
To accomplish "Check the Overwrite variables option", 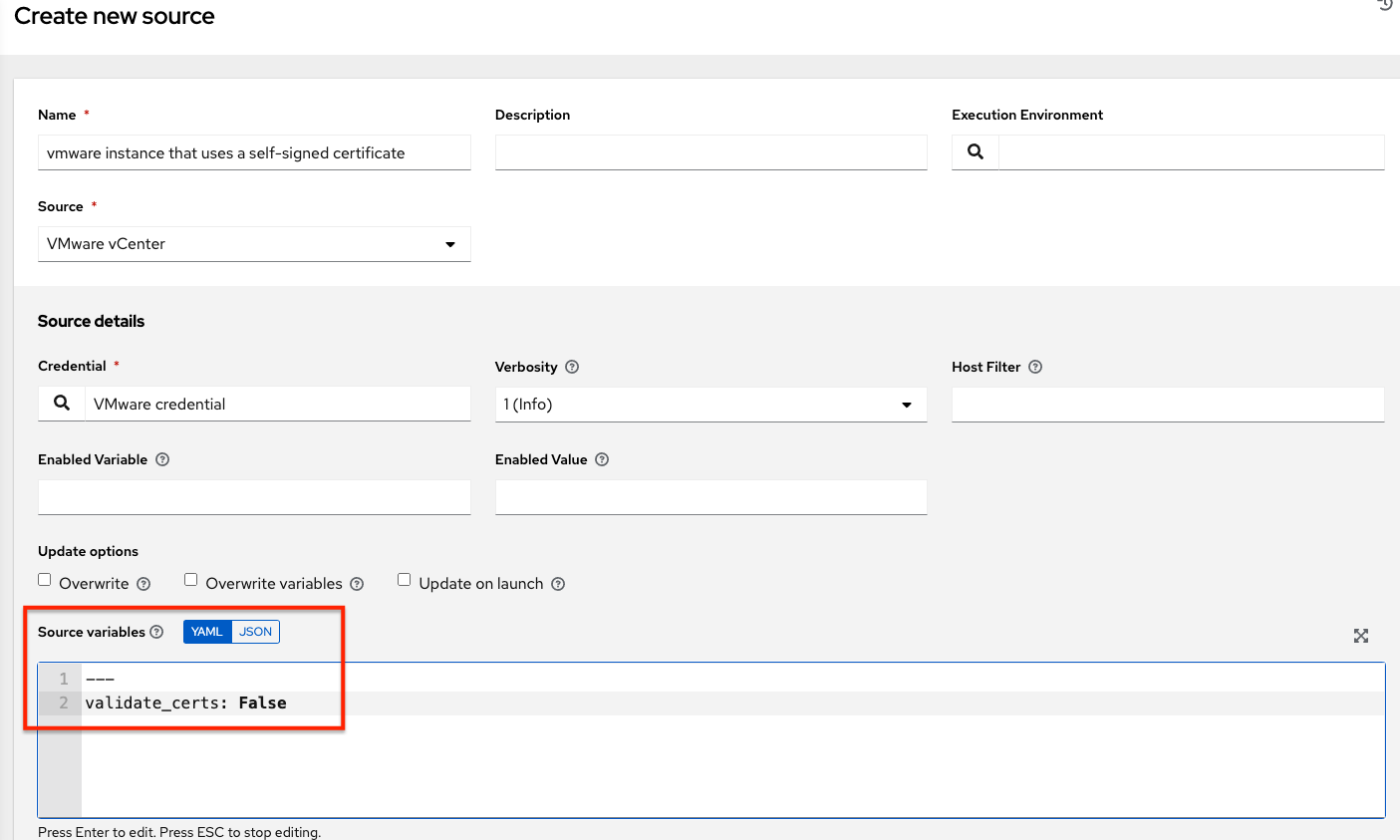I will (x=190, y=579).
